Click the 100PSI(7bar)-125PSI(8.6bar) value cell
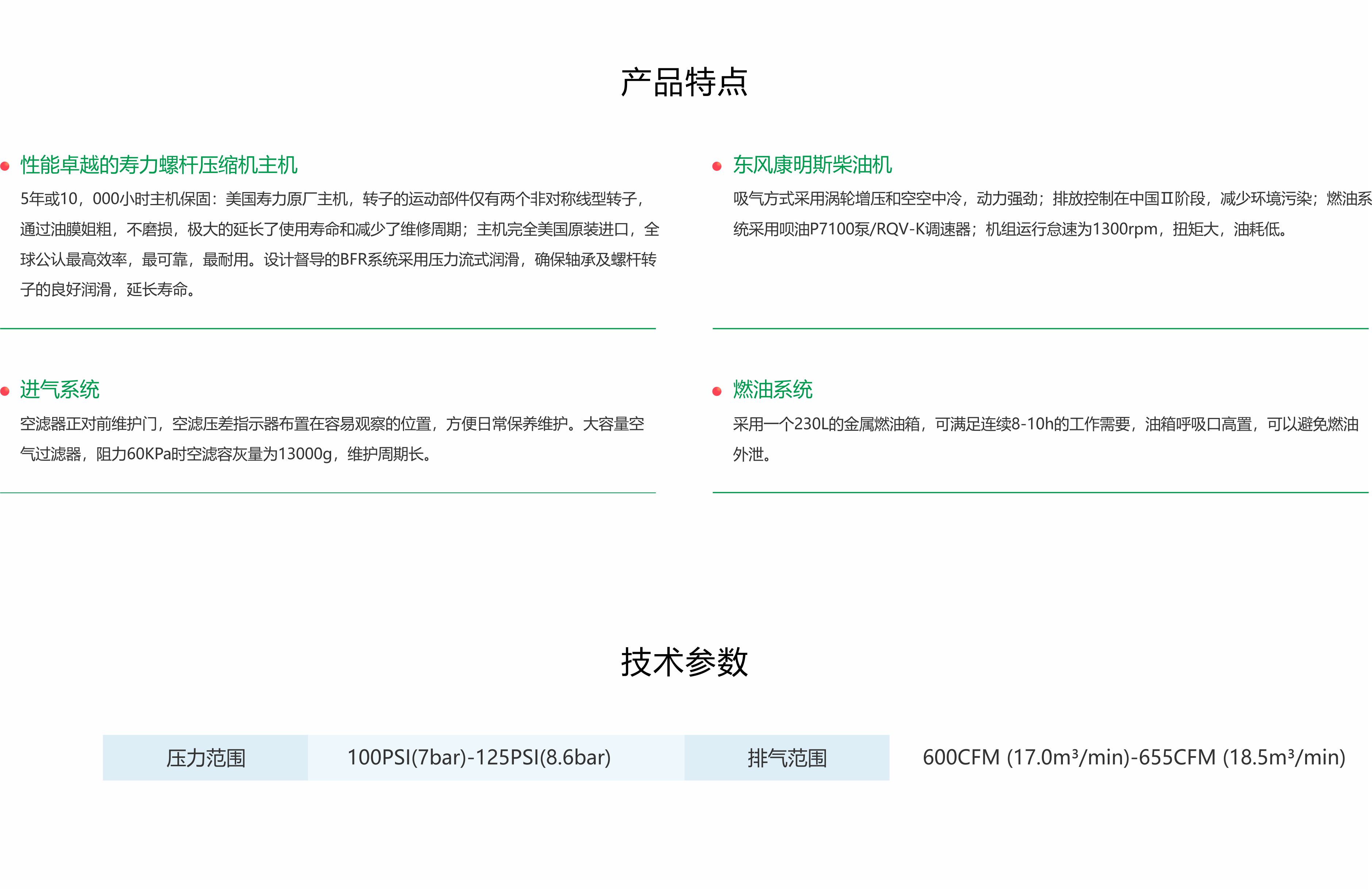This screenshot has width=1372, height=890. (x=479, y=757)
